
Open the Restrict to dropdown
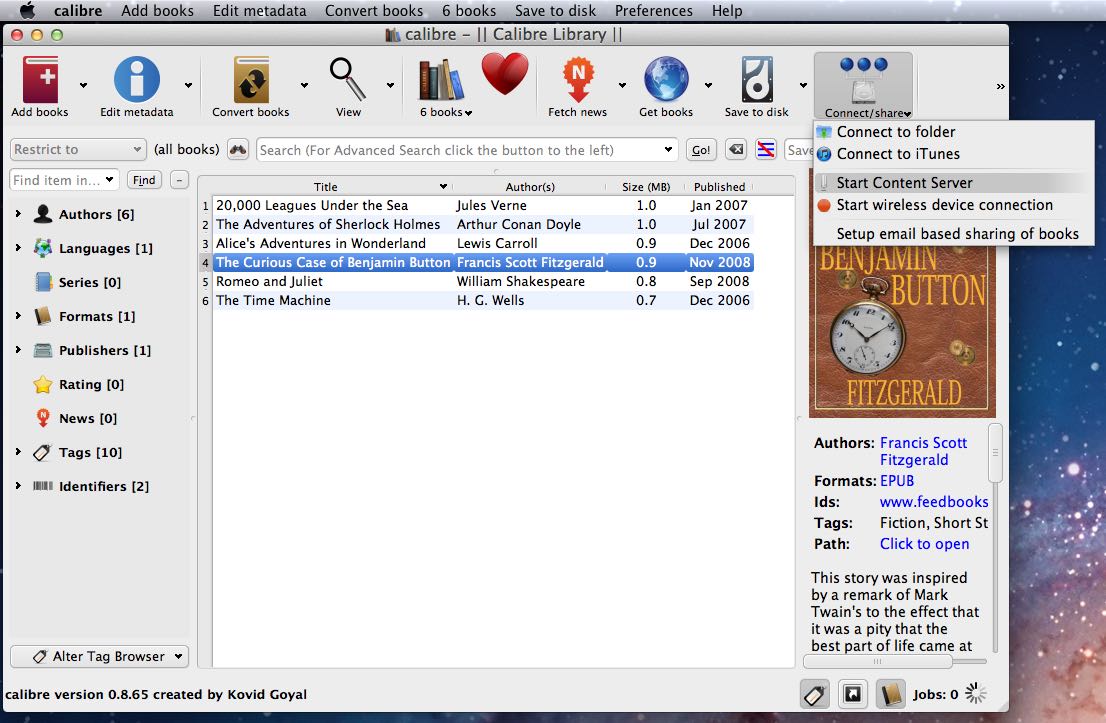78,150
